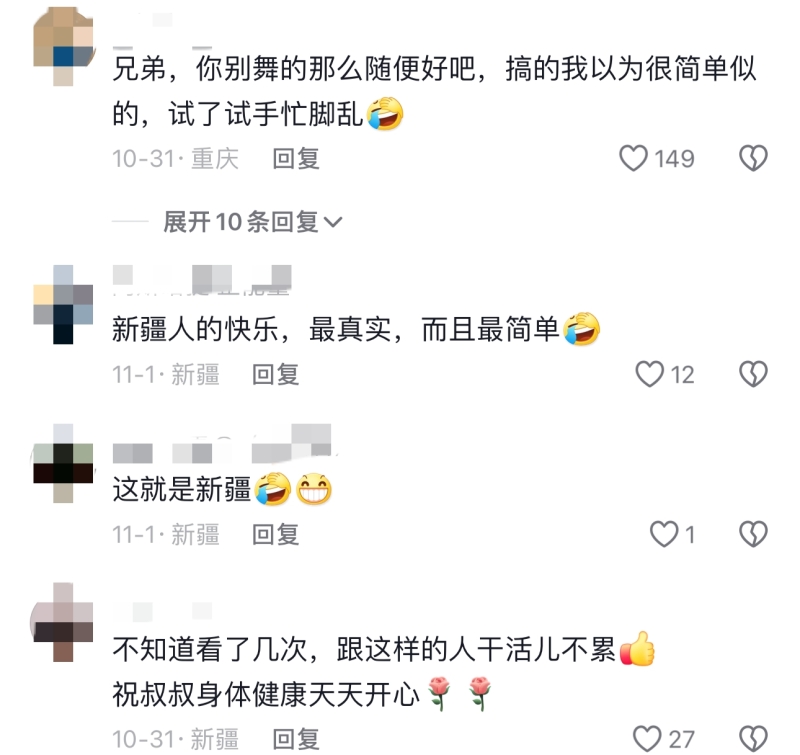Viewport: 800px width, 755px height.
Task: Reply to the 这就是新疆 comment
Action: tap(276, 535)
